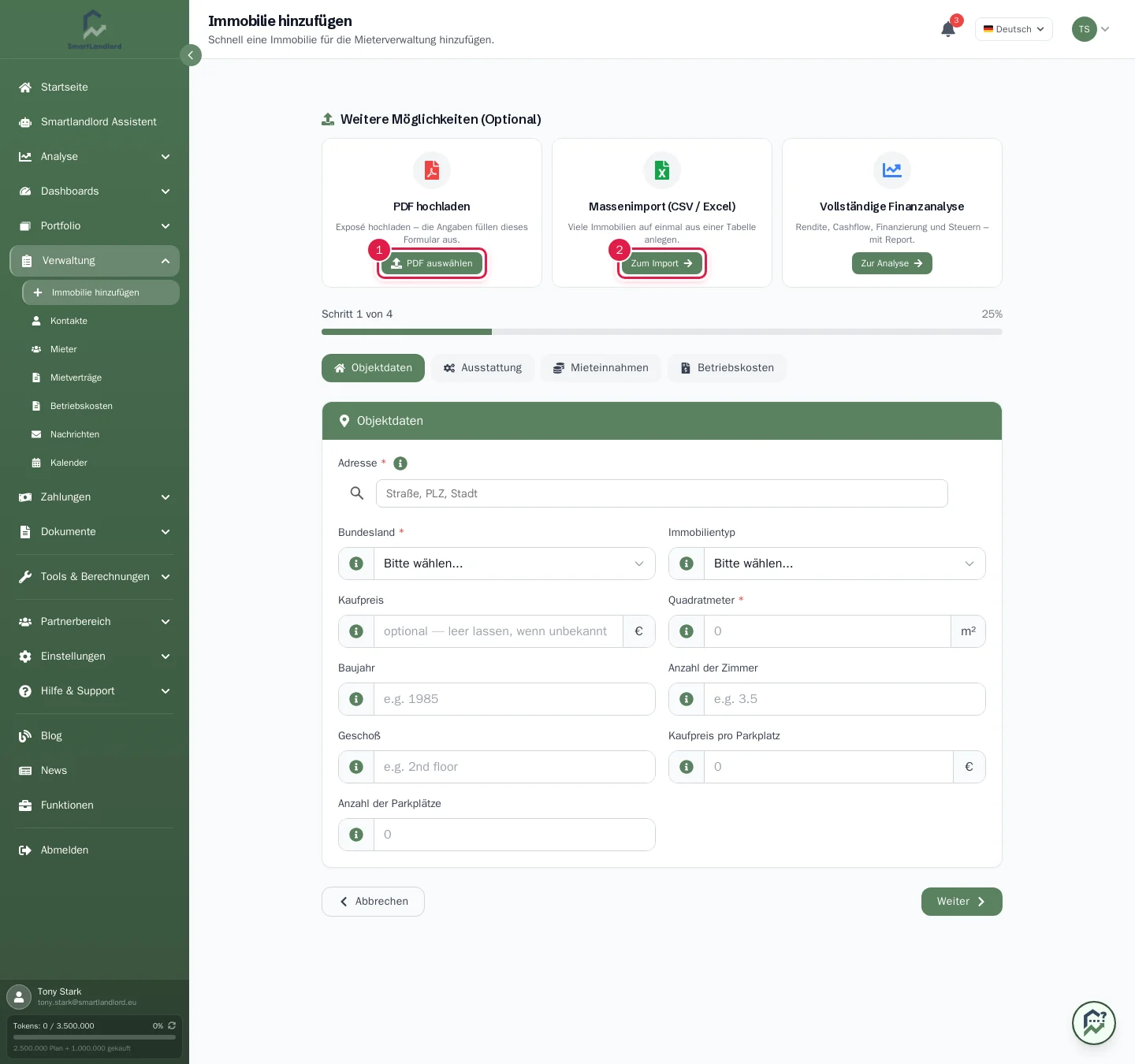Click the Abbrechen button
The height and width of the screenshot is (1064, 1135).
tap(373, 902)
